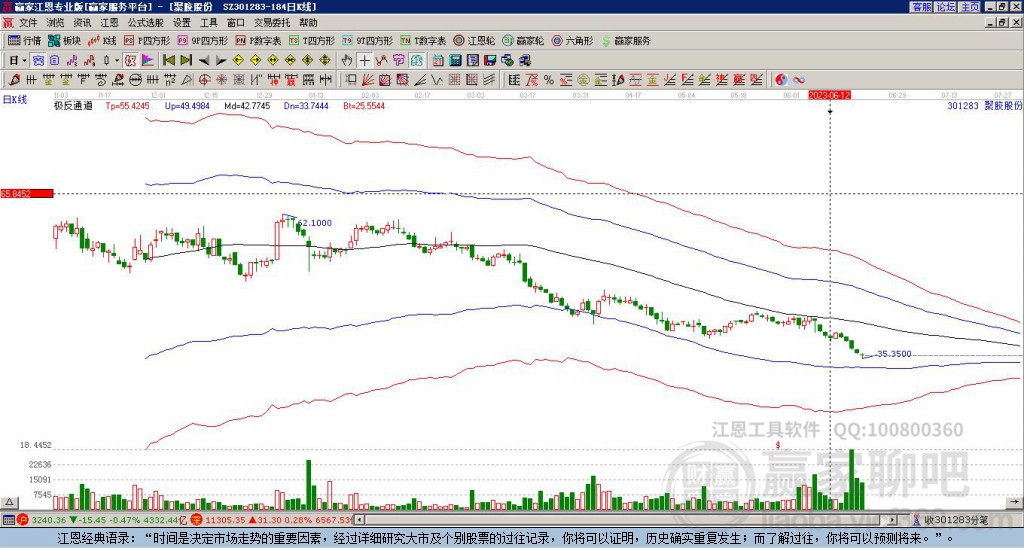Toggle the crosshair cursor tool
The image size is (1024, 548).
(364, 61)
